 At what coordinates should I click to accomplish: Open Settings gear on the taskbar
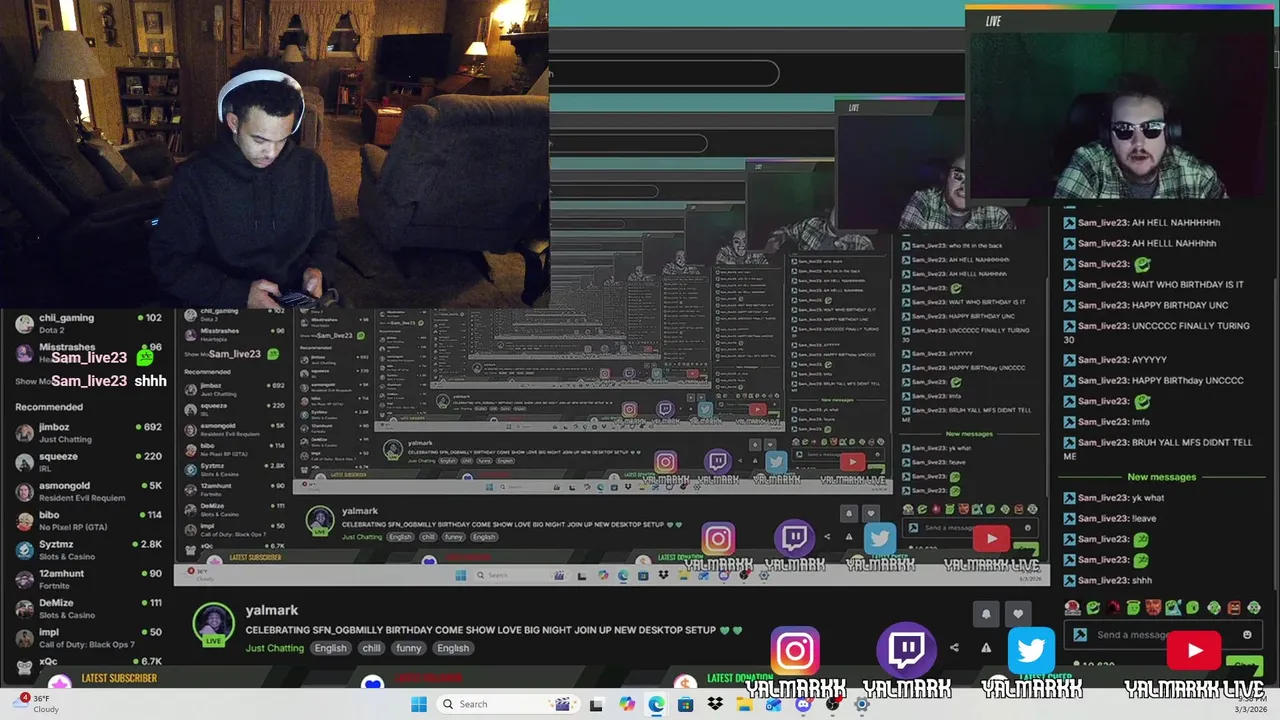coord(861,704)
